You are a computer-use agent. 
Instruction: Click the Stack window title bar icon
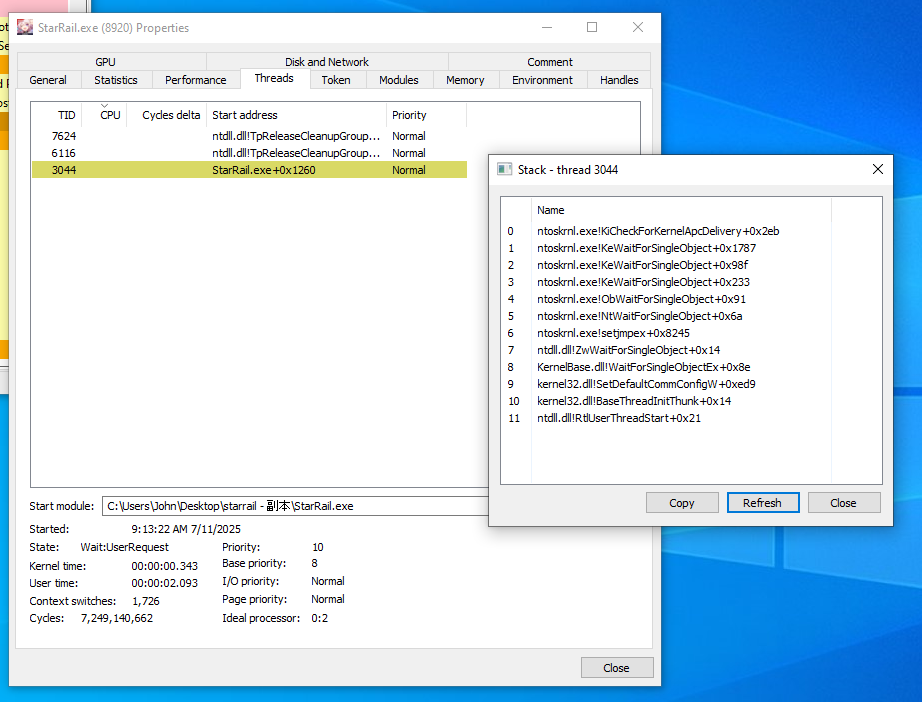pyautogui.click(x=505, y=169)
